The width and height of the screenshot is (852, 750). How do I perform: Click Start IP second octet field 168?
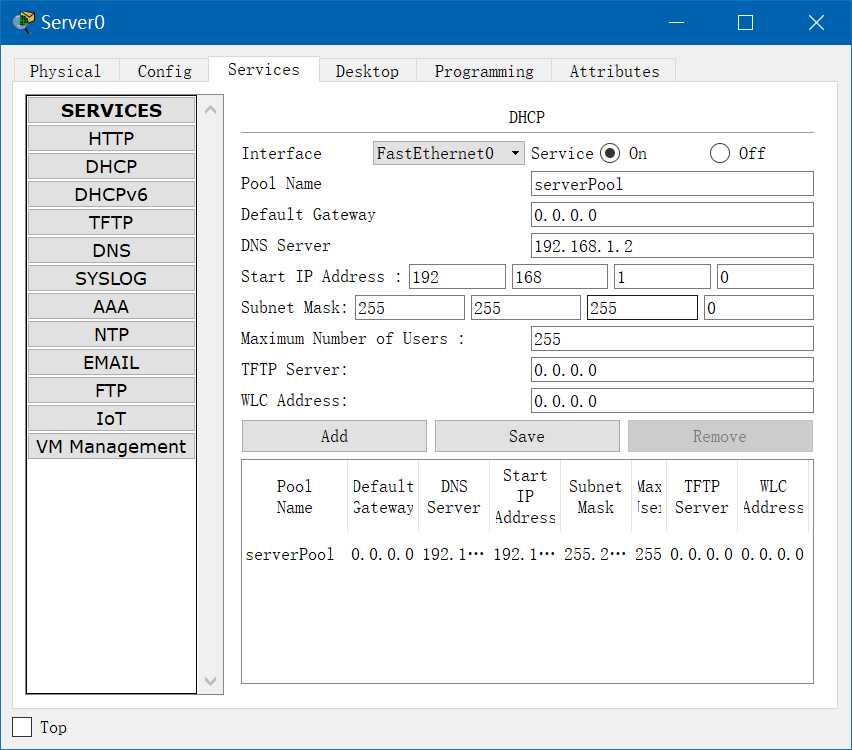tap(560, 277)
